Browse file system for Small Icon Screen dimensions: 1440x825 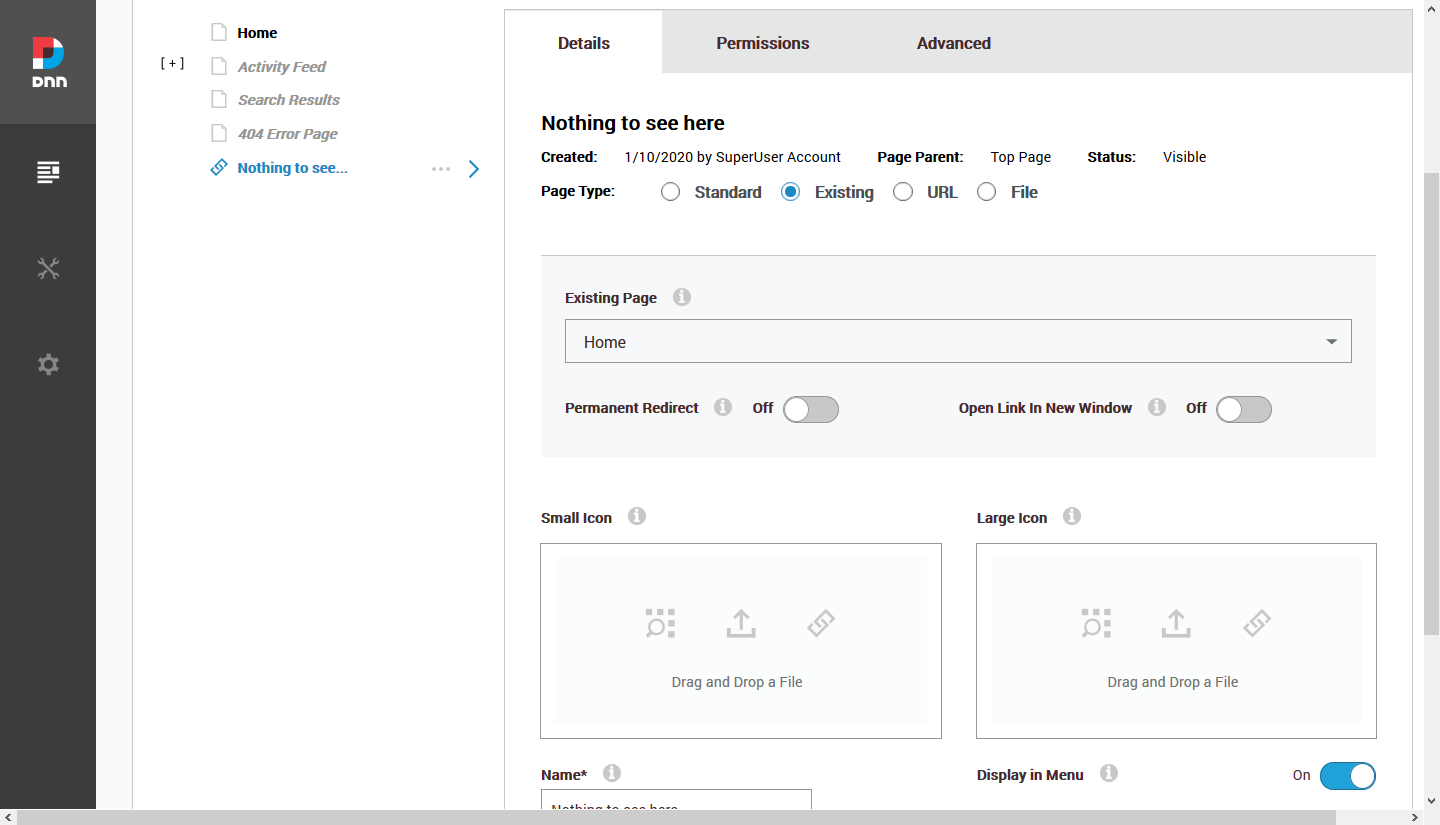660,623
